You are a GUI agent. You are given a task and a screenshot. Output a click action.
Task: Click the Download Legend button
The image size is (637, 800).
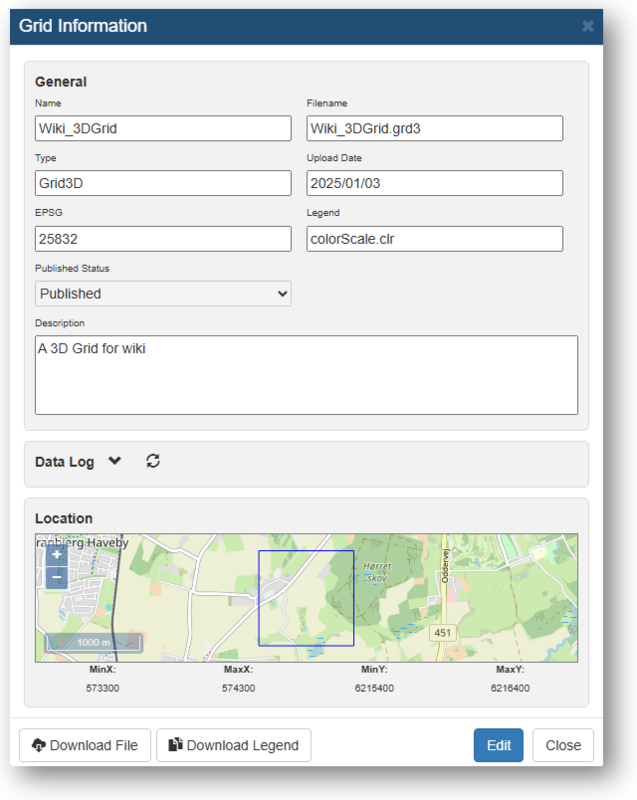234,745
